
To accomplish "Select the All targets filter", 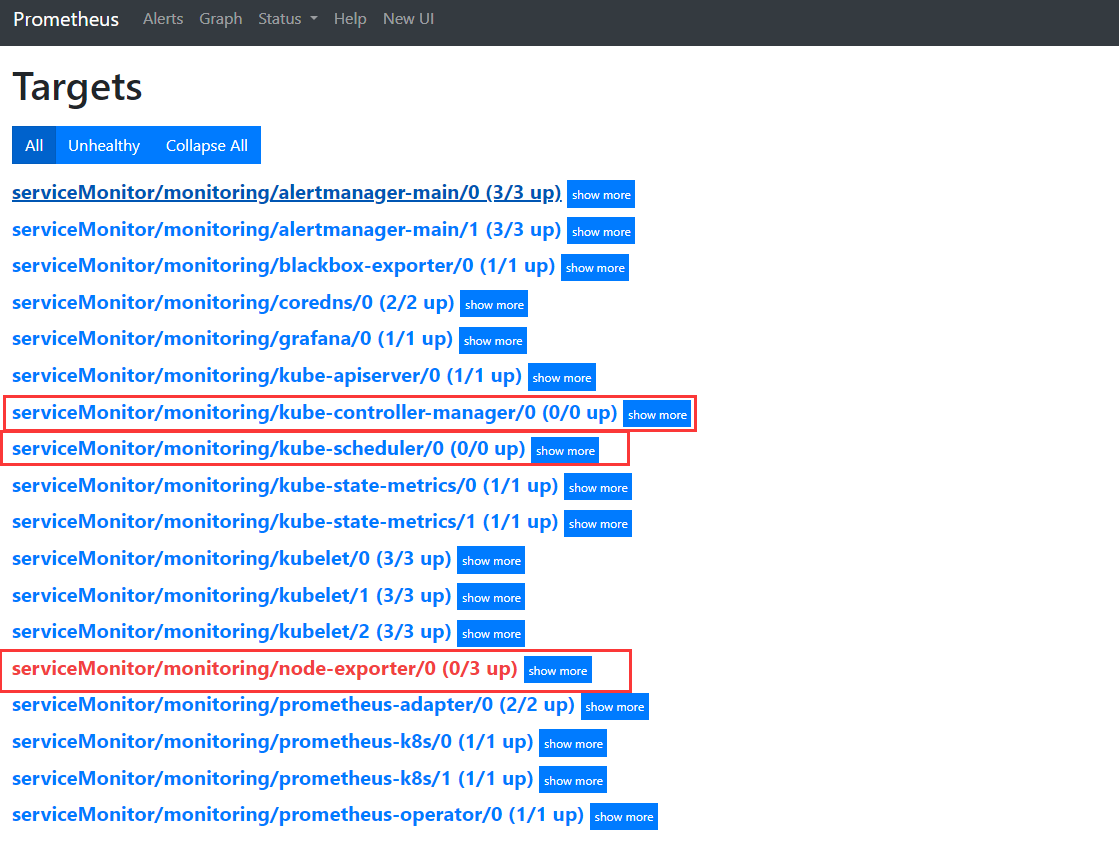I will point(34,146).
